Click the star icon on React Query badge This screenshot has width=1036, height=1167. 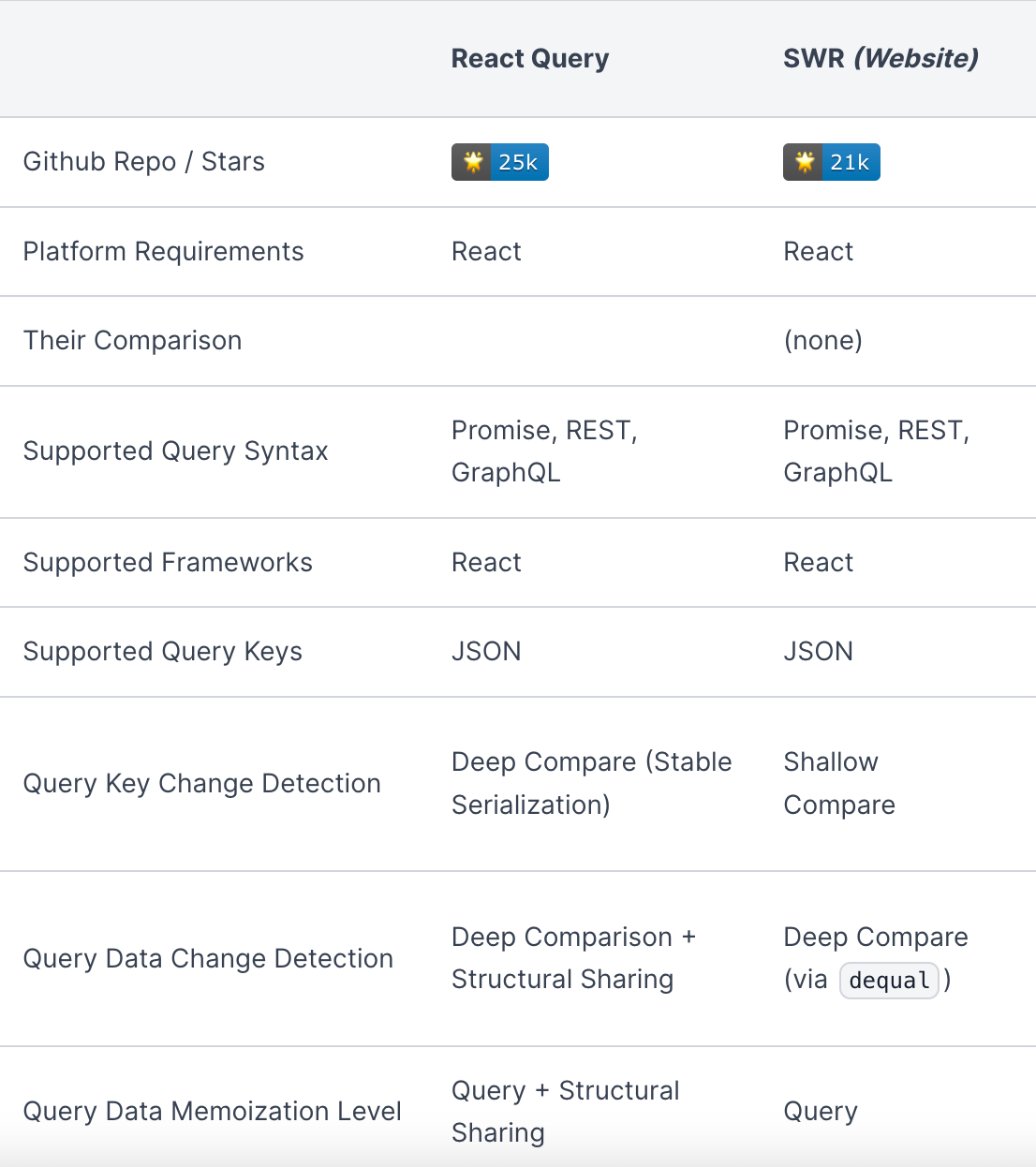pyautogui.click(x=473, y=162)
